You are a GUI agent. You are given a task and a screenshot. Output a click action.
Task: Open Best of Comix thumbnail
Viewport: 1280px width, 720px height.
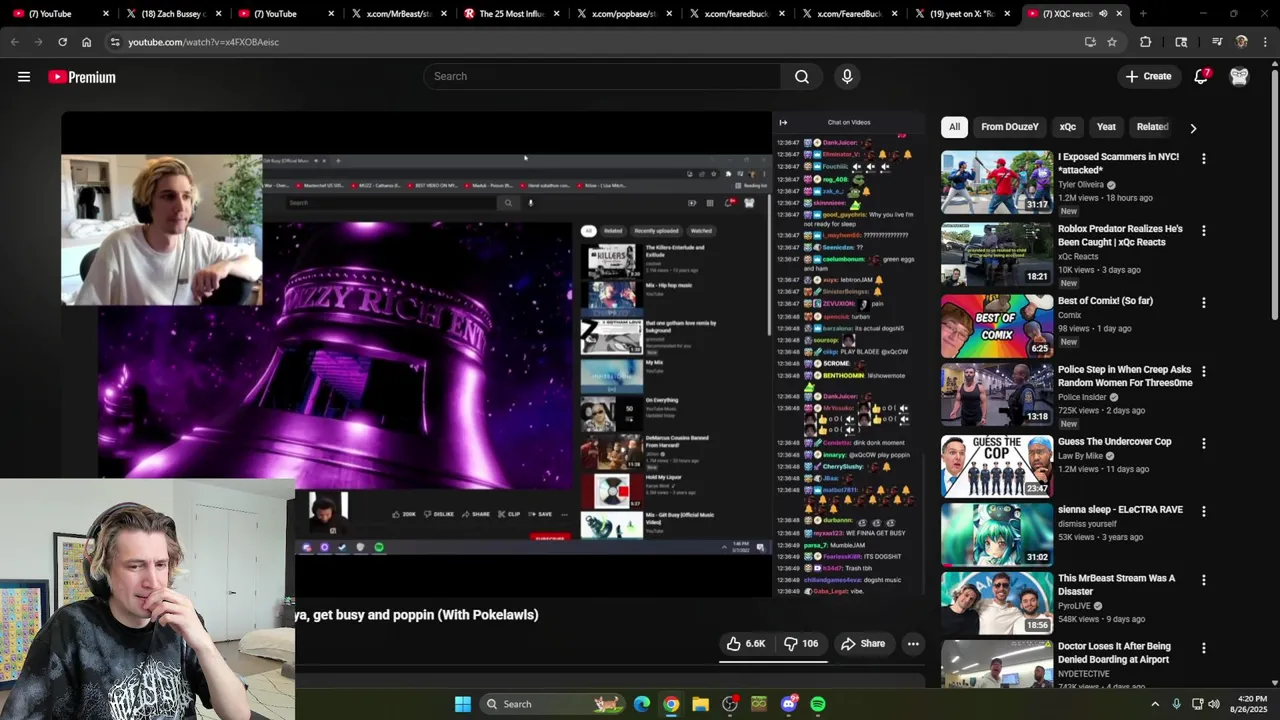(x=997, y=326)
